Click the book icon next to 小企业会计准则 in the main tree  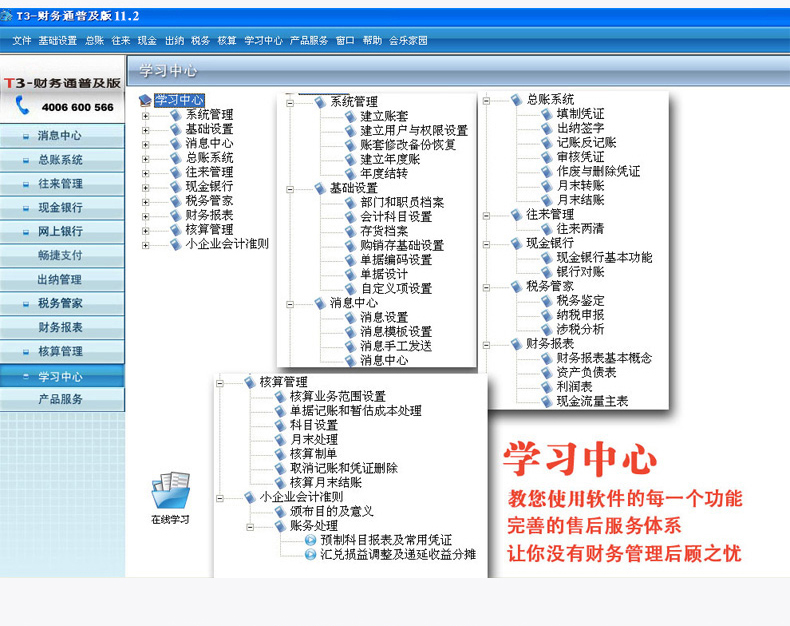point(175,244)
